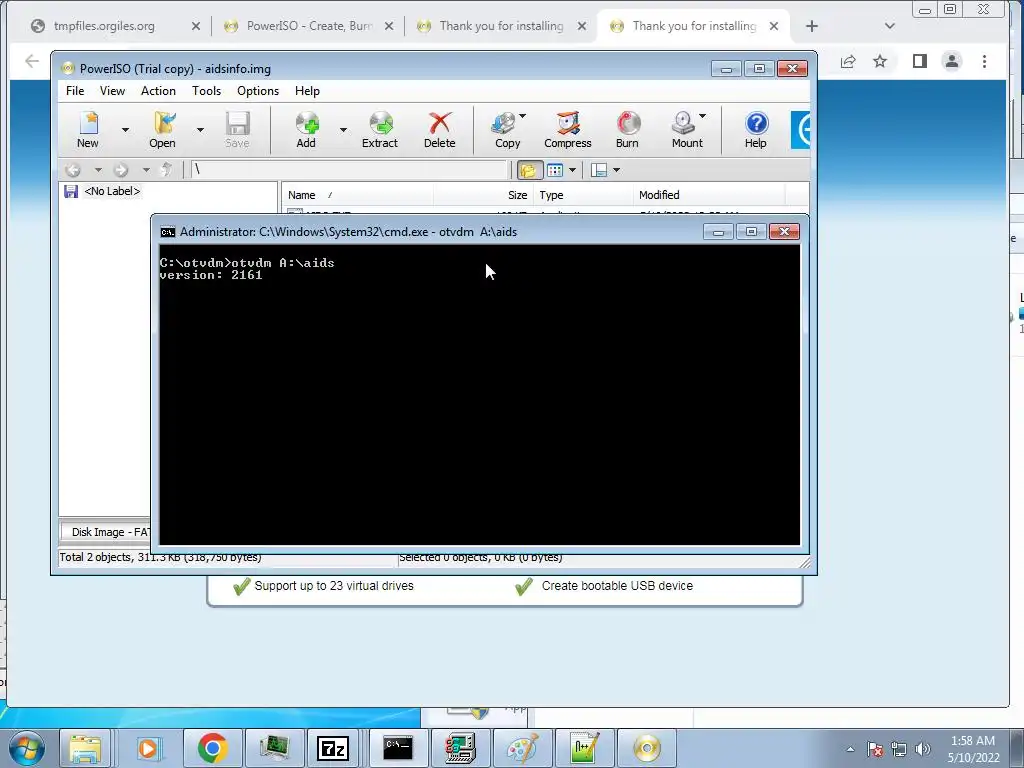Screen dimensions: 1024x768
Task: Close the tmpfiles.orgiles.org tab
Action: coord(196,26)
